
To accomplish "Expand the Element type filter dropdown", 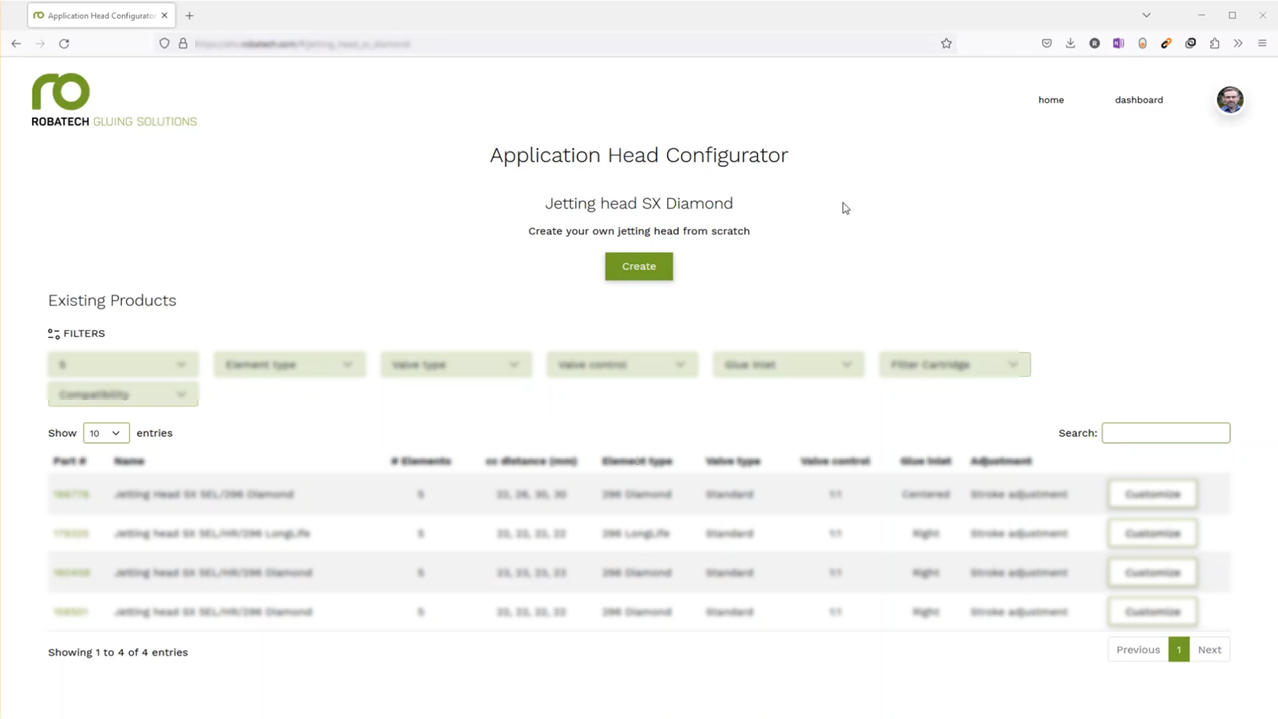I will [x=289, y=365].
